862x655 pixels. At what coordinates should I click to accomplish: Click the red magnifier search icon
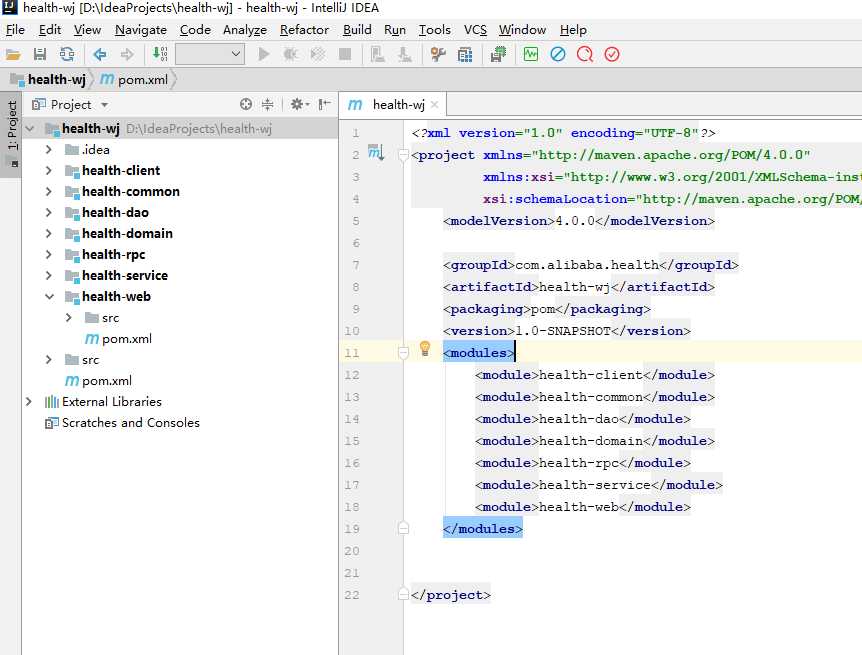coord(585,54)
